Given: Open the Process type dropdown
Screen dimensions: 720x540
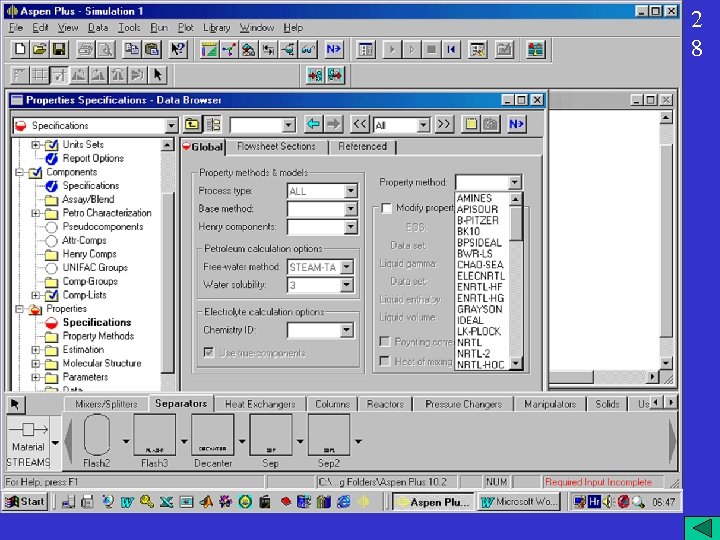Looking at the screenshot, I should point(350,191).
